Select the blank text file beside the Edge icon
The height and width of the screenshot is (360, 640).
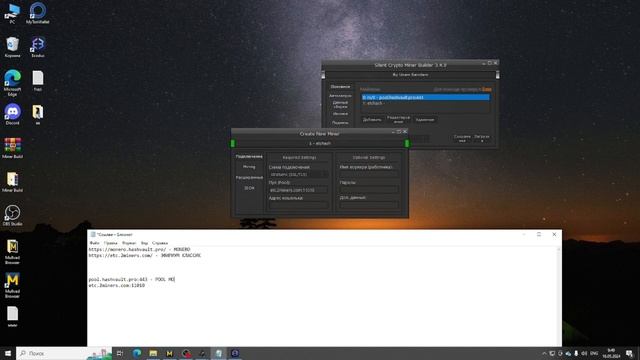[38, 81]
